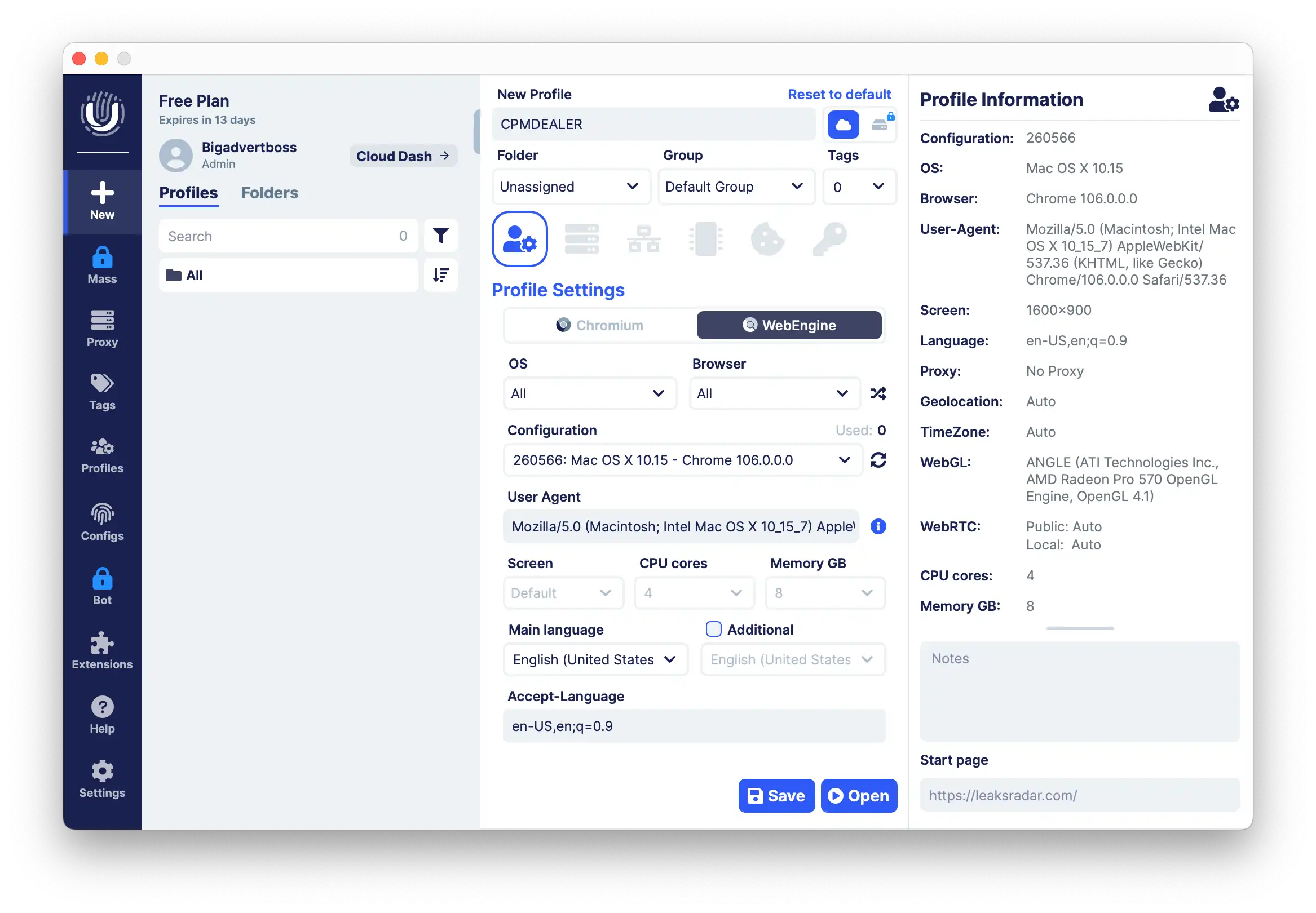Open hardware chip settings tab icon

tap(705, 239)
